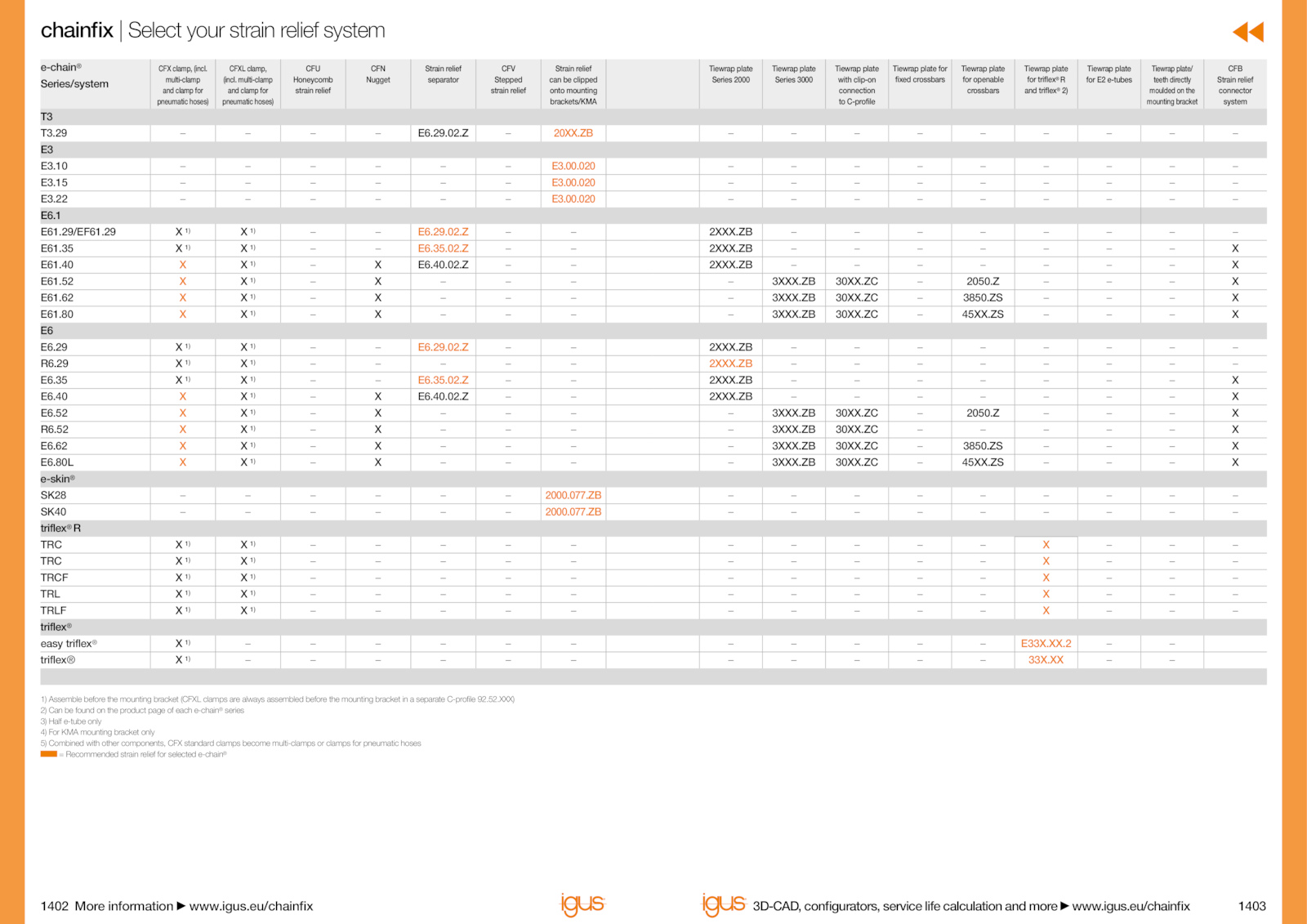Click the orange X in the TRL row

click(x=1046, y=595)
